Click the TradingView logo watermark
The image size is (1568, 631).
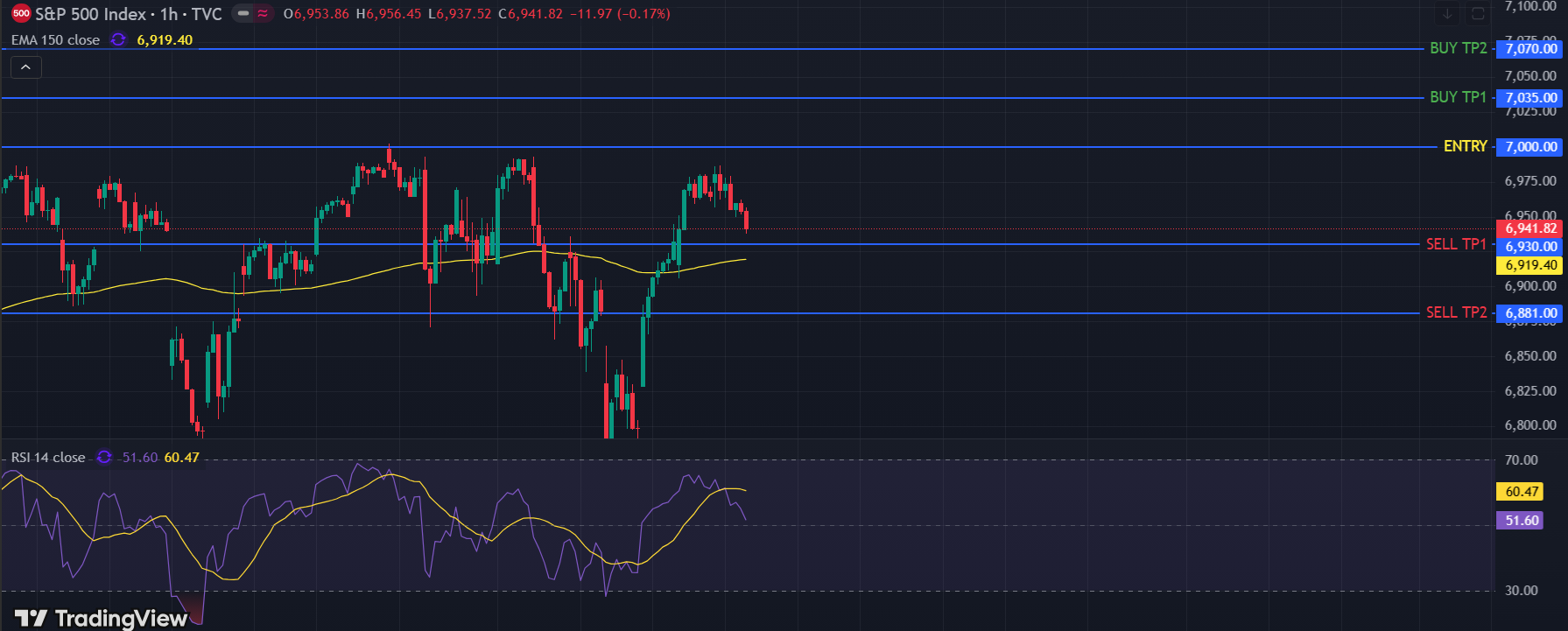[102, 619]
